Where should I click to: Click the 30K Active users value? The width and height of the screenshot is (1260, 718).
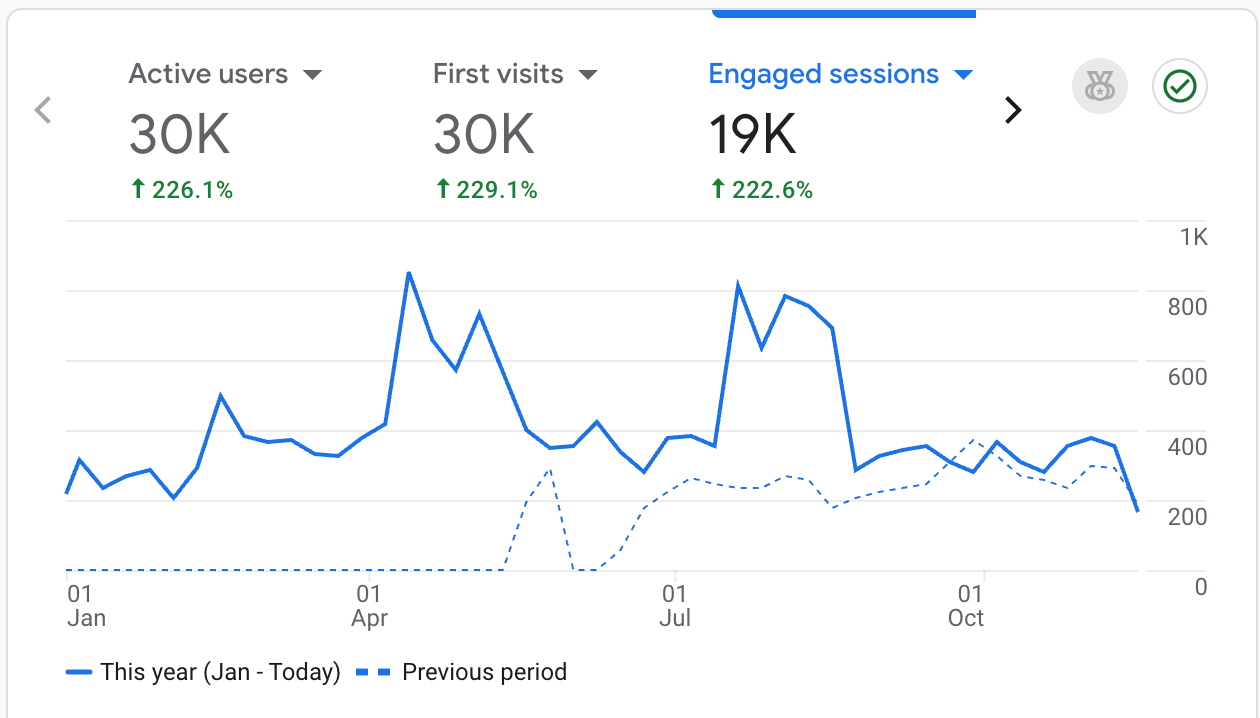[x=180, y=135]
